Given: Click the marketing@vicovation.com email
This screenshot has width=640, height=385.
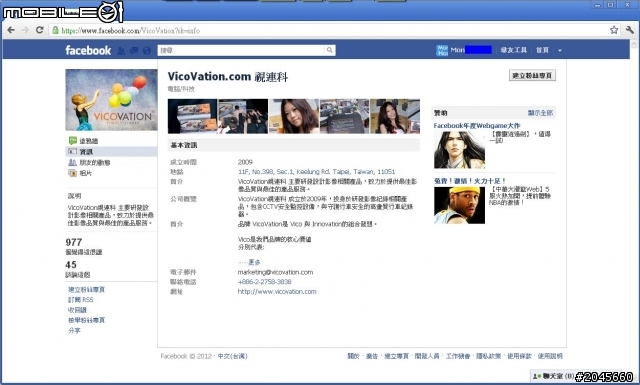Looking at the screenshot, I should point(275,272).
